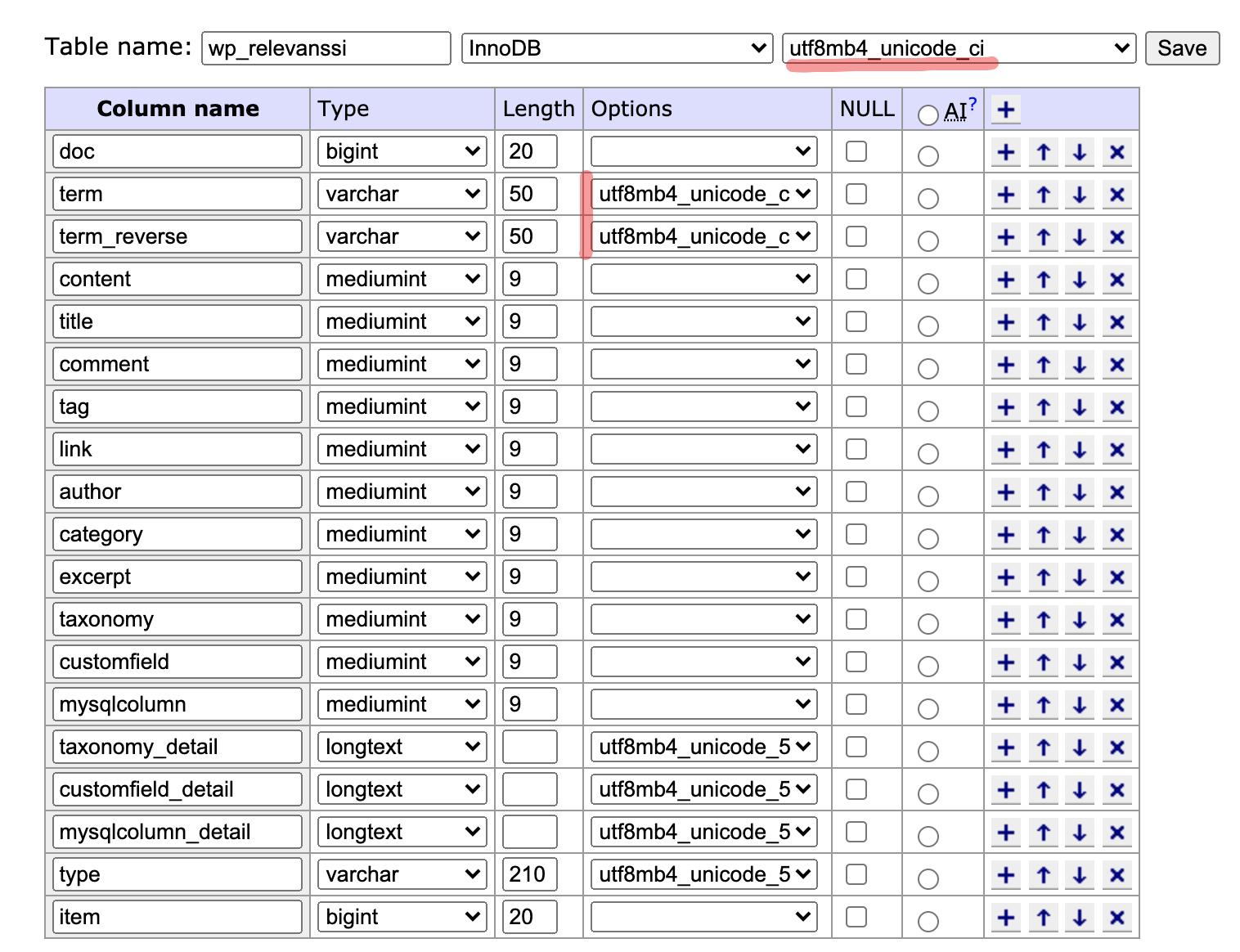Select the header AI radio button

(x=928, y=115)
